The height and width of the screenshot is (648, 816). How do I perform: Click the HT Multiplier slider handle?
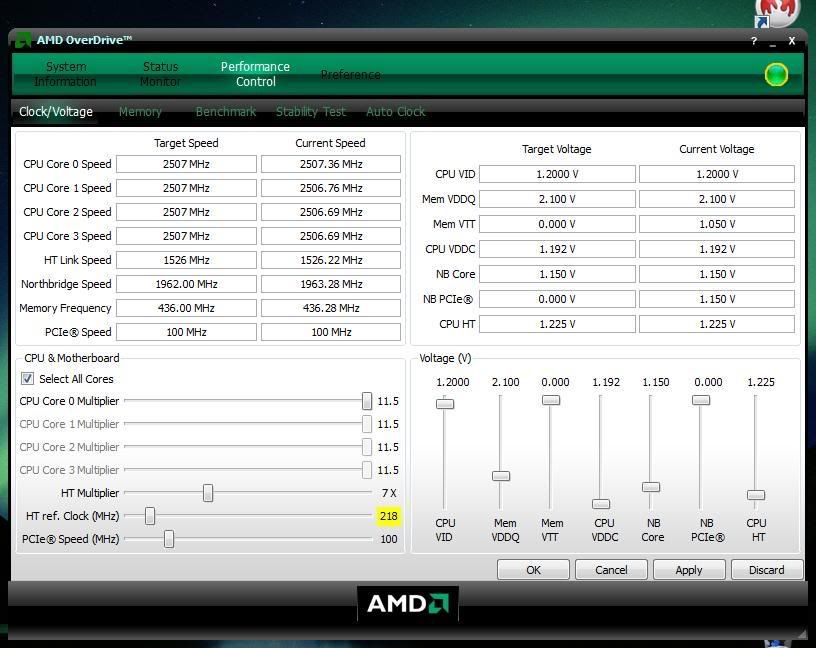208,492
